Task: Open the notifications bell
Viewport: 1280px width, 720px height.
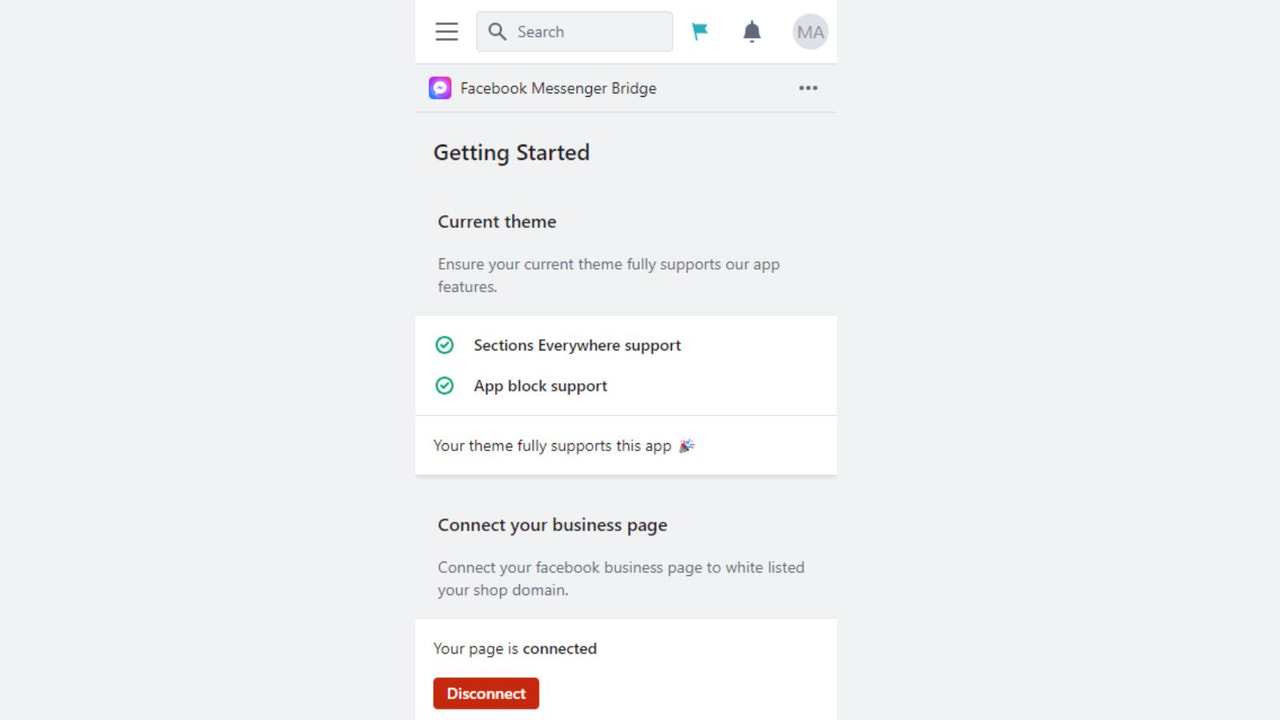Action: 751,31
